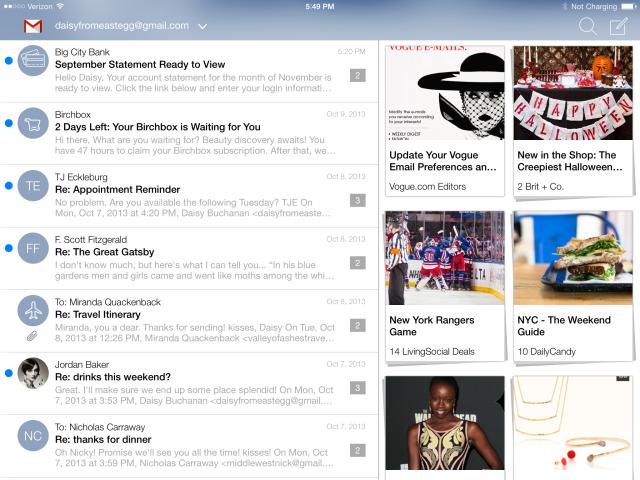The width and height of the screenshot is (640, 480).
Task: Open the gold jewelry thumbnail
Action: coord(573,424)
